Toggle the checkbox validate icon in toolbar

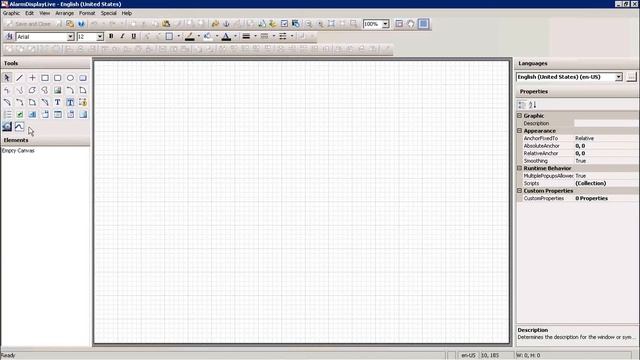284,24
